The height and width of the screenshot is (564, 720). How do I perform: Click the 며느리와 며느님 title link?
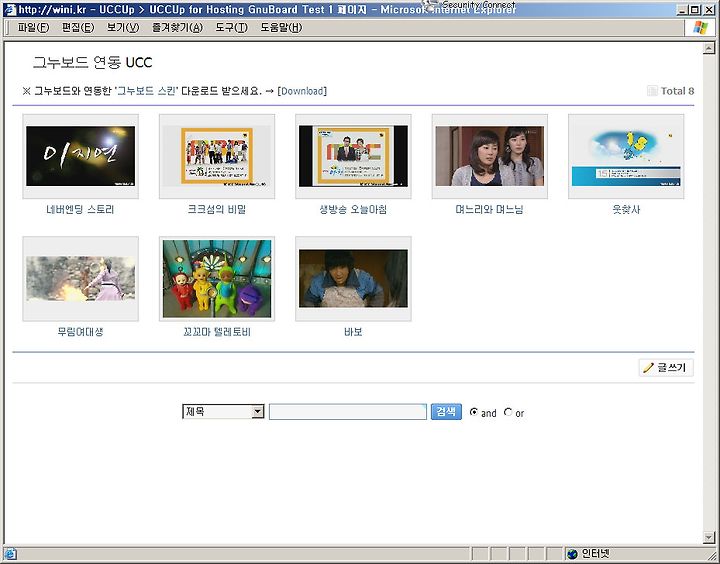(x=489, y=209)
